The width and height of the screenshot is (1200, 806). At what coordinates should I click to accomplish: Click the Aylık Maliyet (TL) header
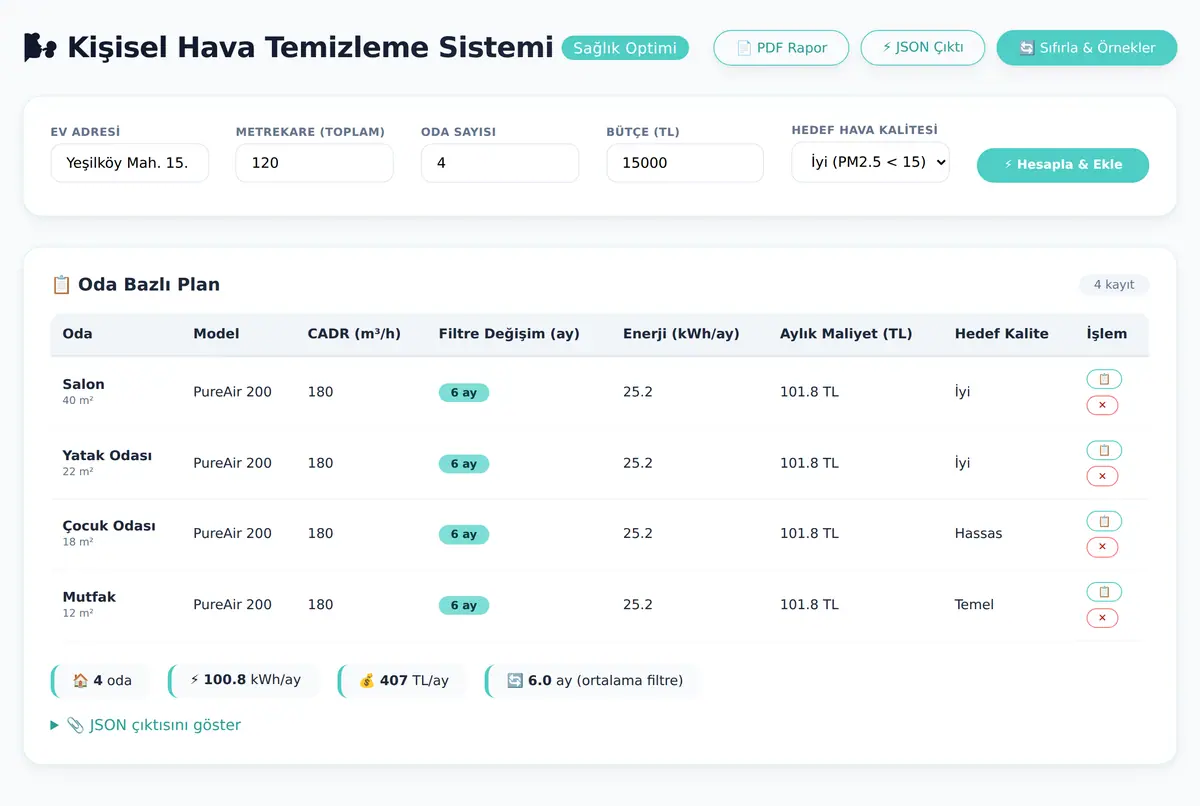(x=846, y=334)
